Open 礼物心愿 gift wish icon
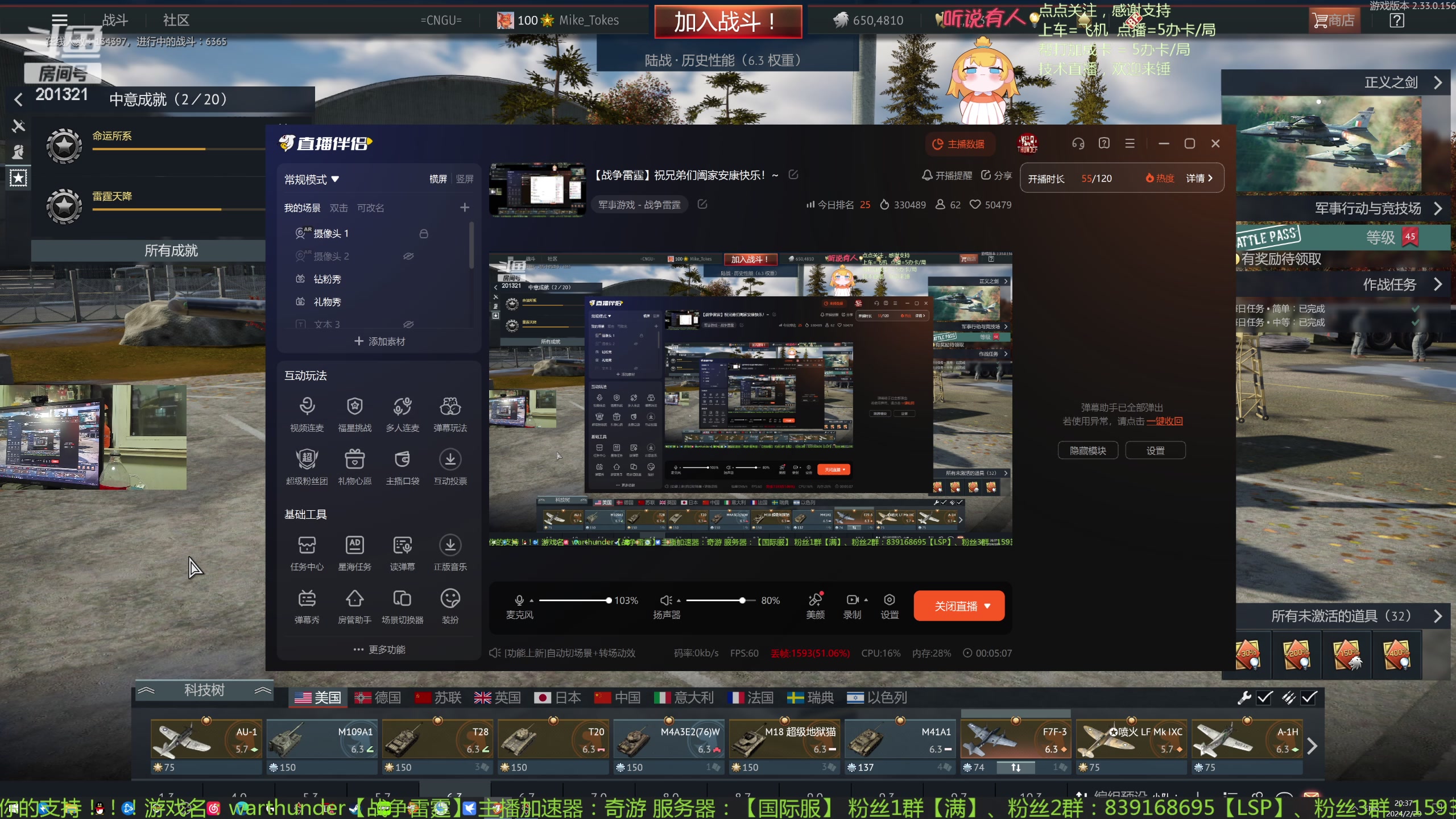The width and height of the screenshot is (1456, 819). point(355,460)
